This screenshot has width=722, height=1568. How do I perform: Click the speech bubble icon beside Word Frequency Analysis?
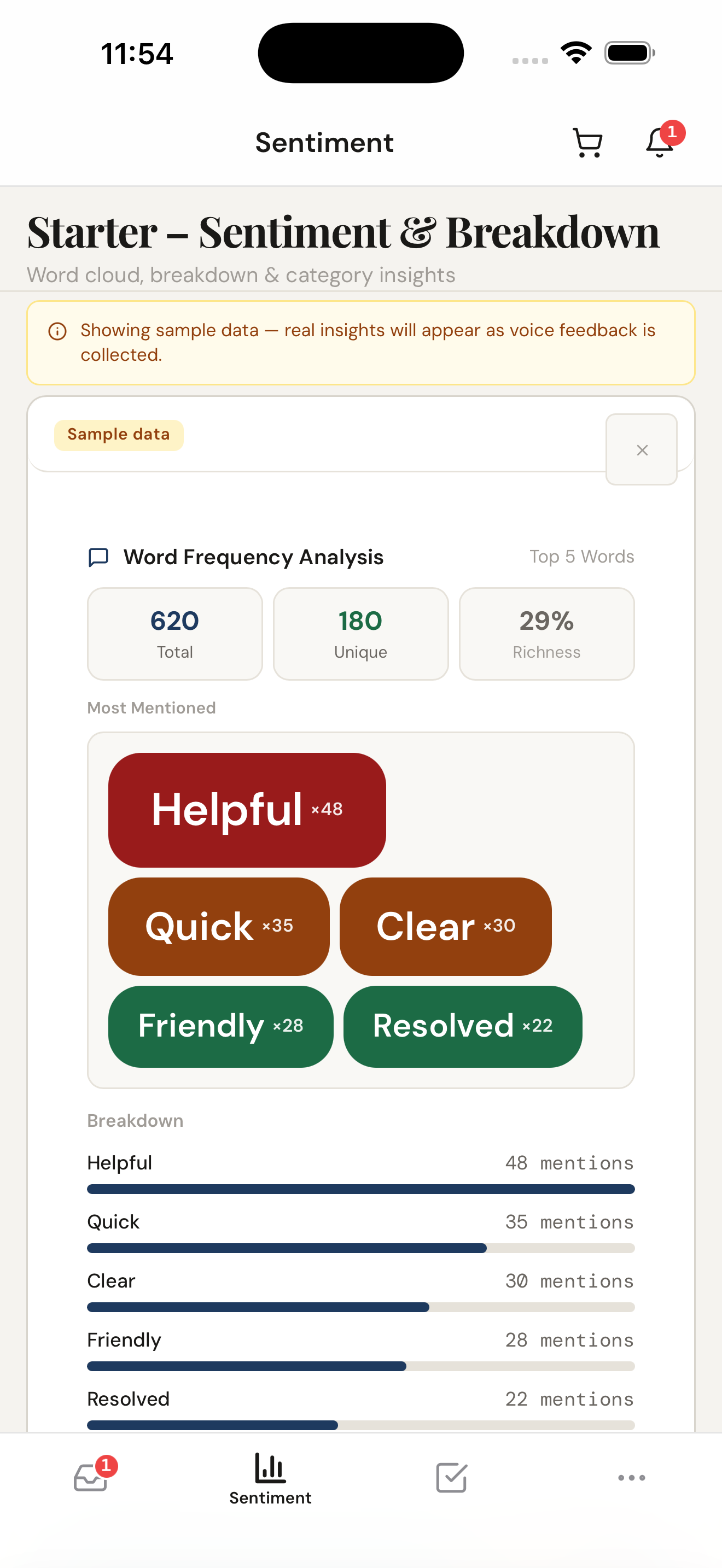(98, 557)
